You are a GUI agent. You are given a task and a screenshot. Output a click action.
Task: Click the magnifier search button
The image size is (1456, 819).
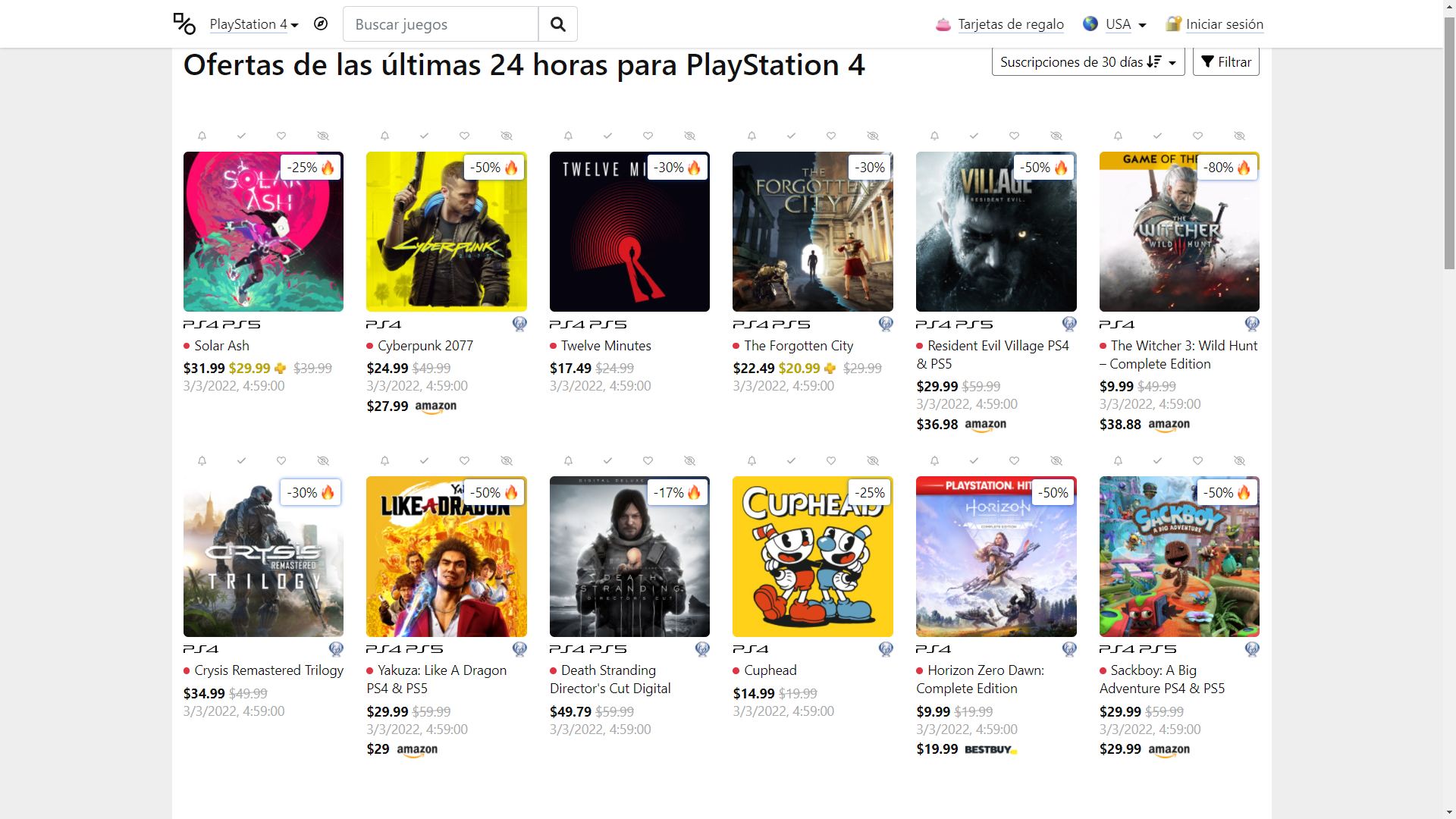pos(558,24)
